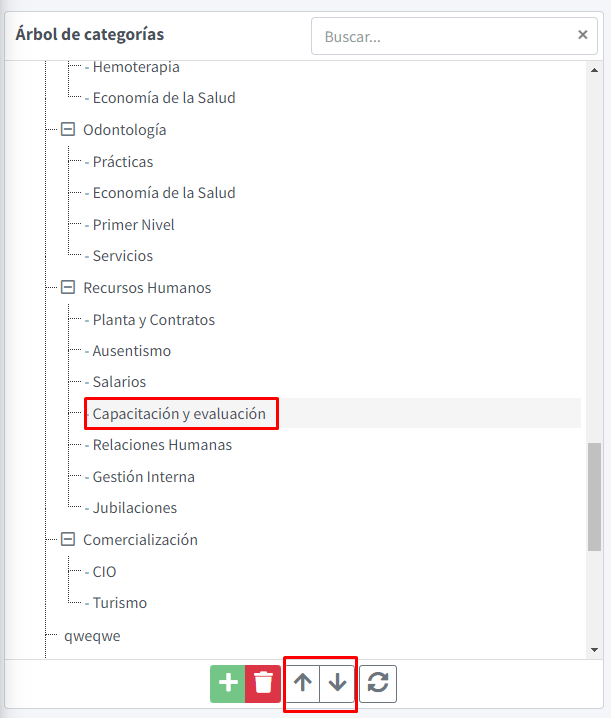611x718 pixels.
Task: Move selected category down with arrow
Action: pos(338,683)
